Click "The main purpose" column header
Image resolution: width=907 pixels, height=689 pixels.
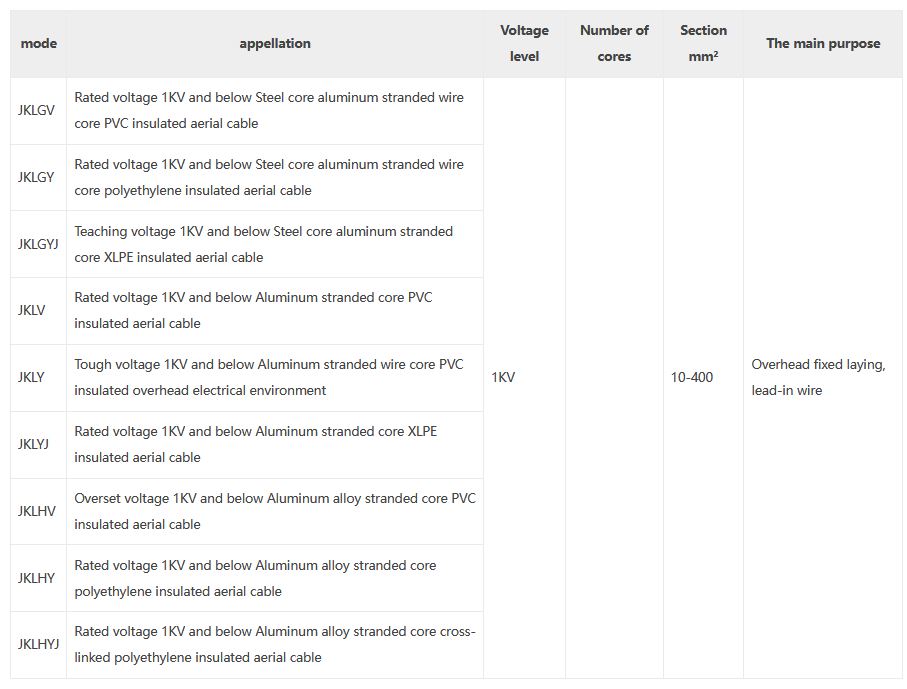823,44
